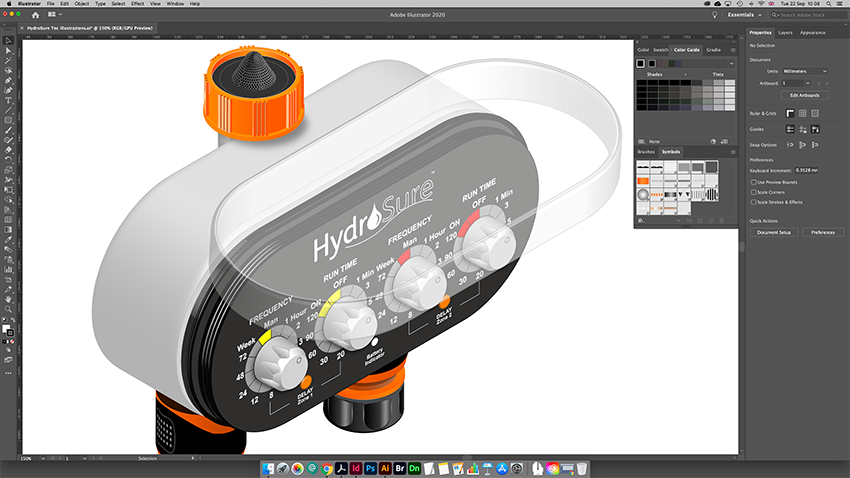Screen dimensions: 850x478
Task: Select the Rectangle tool
Action: pyautogui.click(x=8, y=120)
